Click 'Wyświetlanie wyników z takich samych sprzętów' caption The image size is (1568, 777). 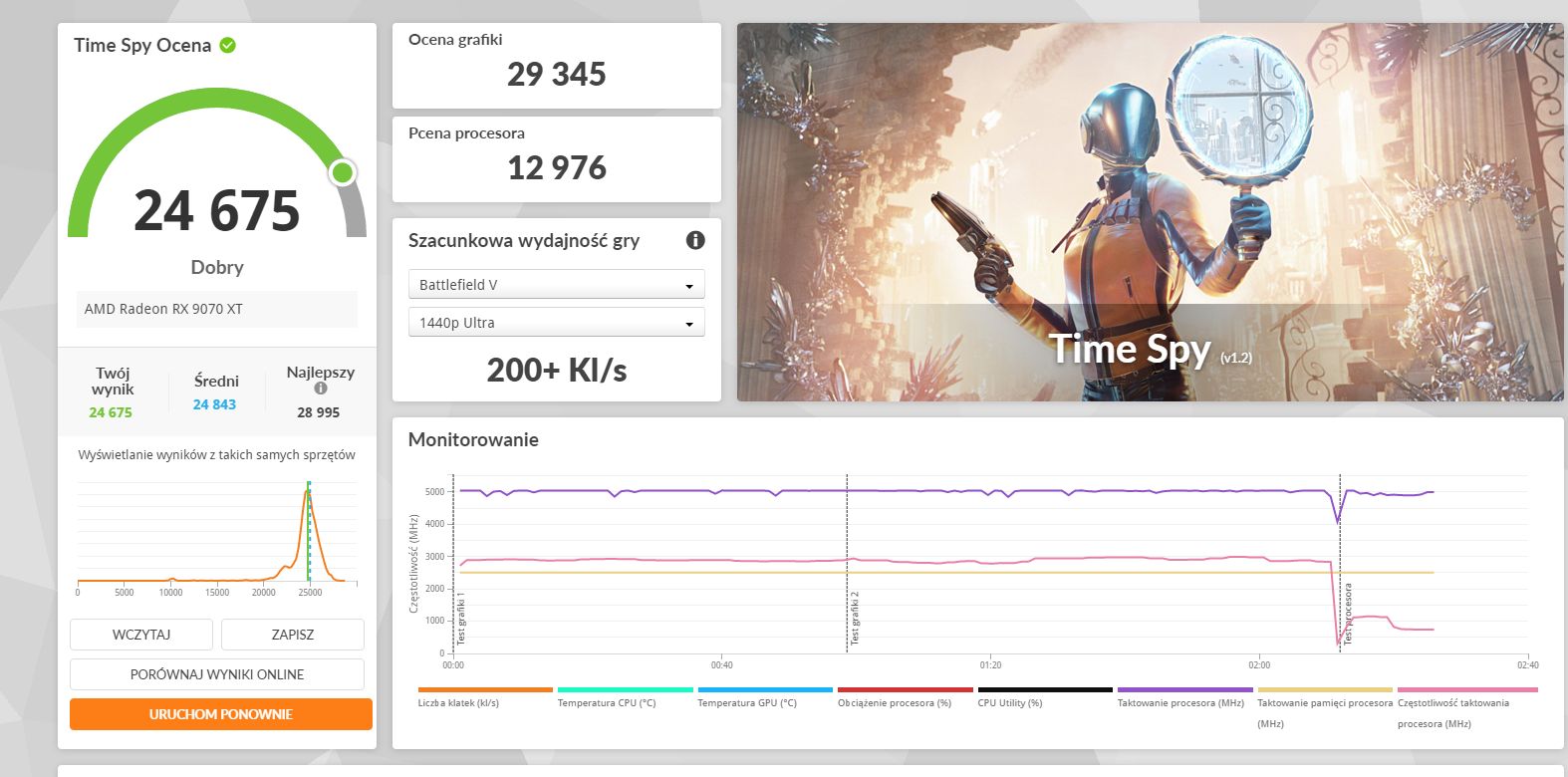(x=217, y=455)
